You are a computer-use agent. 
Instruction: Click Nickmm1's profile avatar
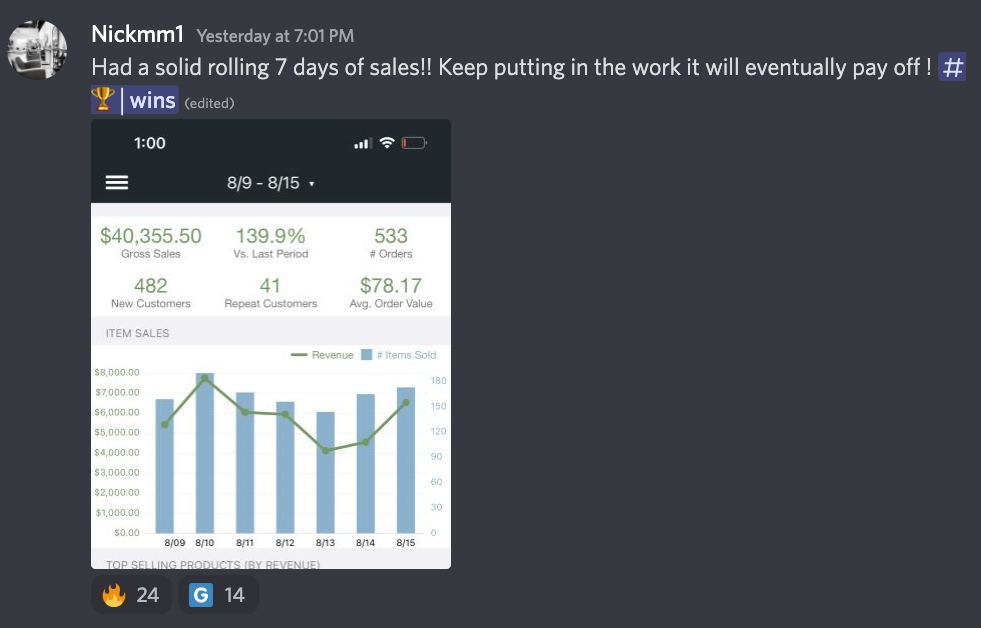coord(37,49)
